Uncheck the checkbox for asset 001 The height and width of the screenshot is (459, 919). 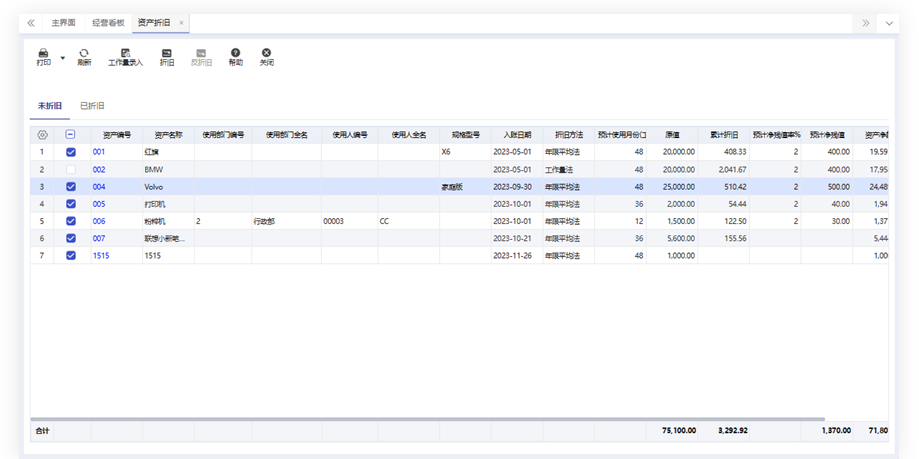[x=70, y=152]
